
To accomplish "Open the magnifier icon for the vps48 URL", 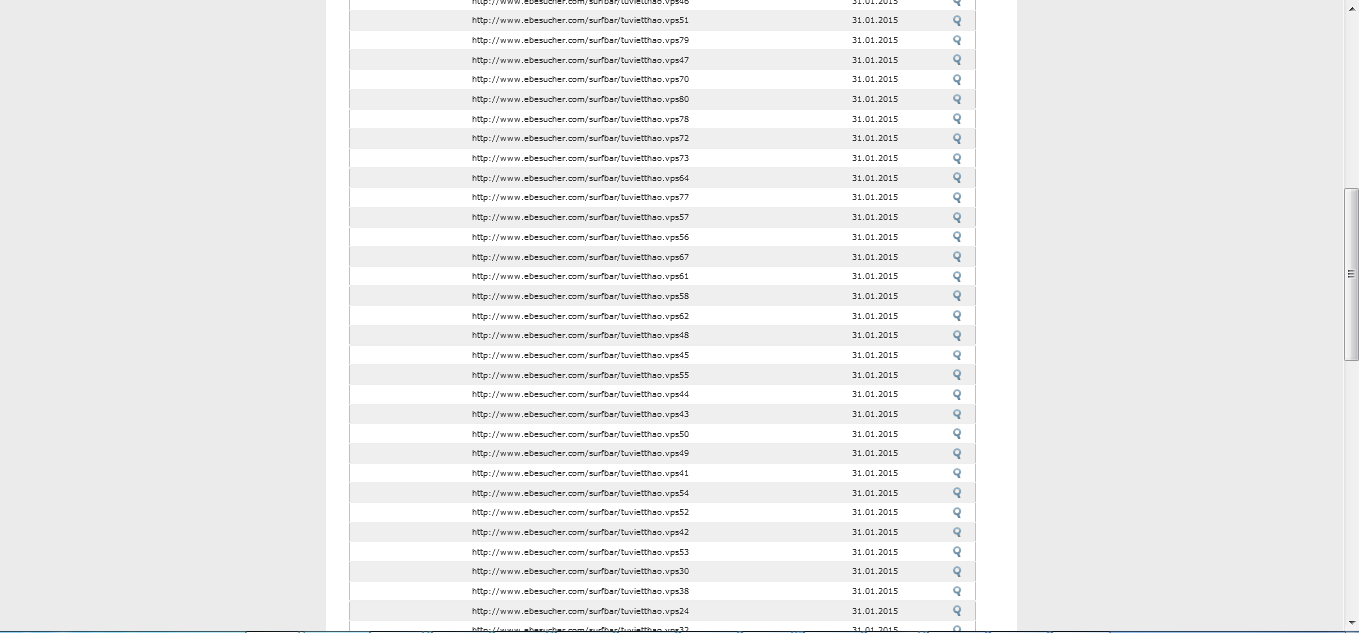I will 957,336.
